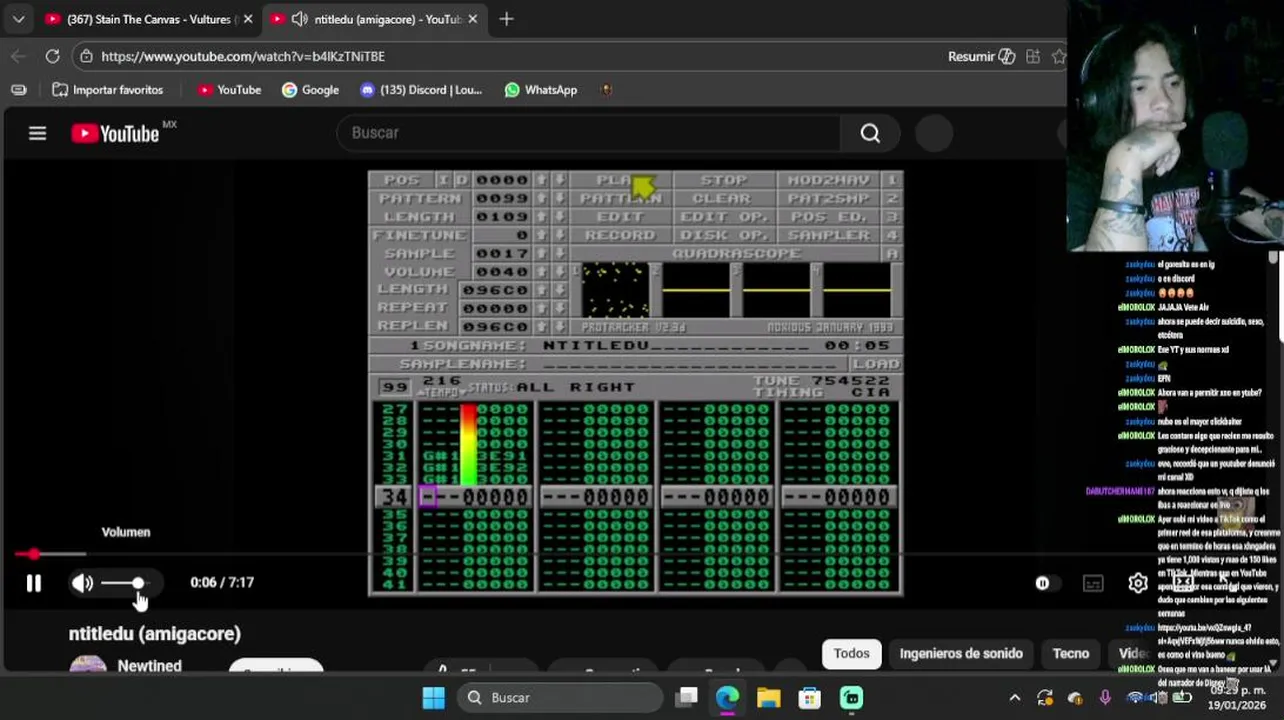Open the browser tab list dropdown
Image resolution: width=1284 pixels, height=720 pixels.
tap(19, 19)
